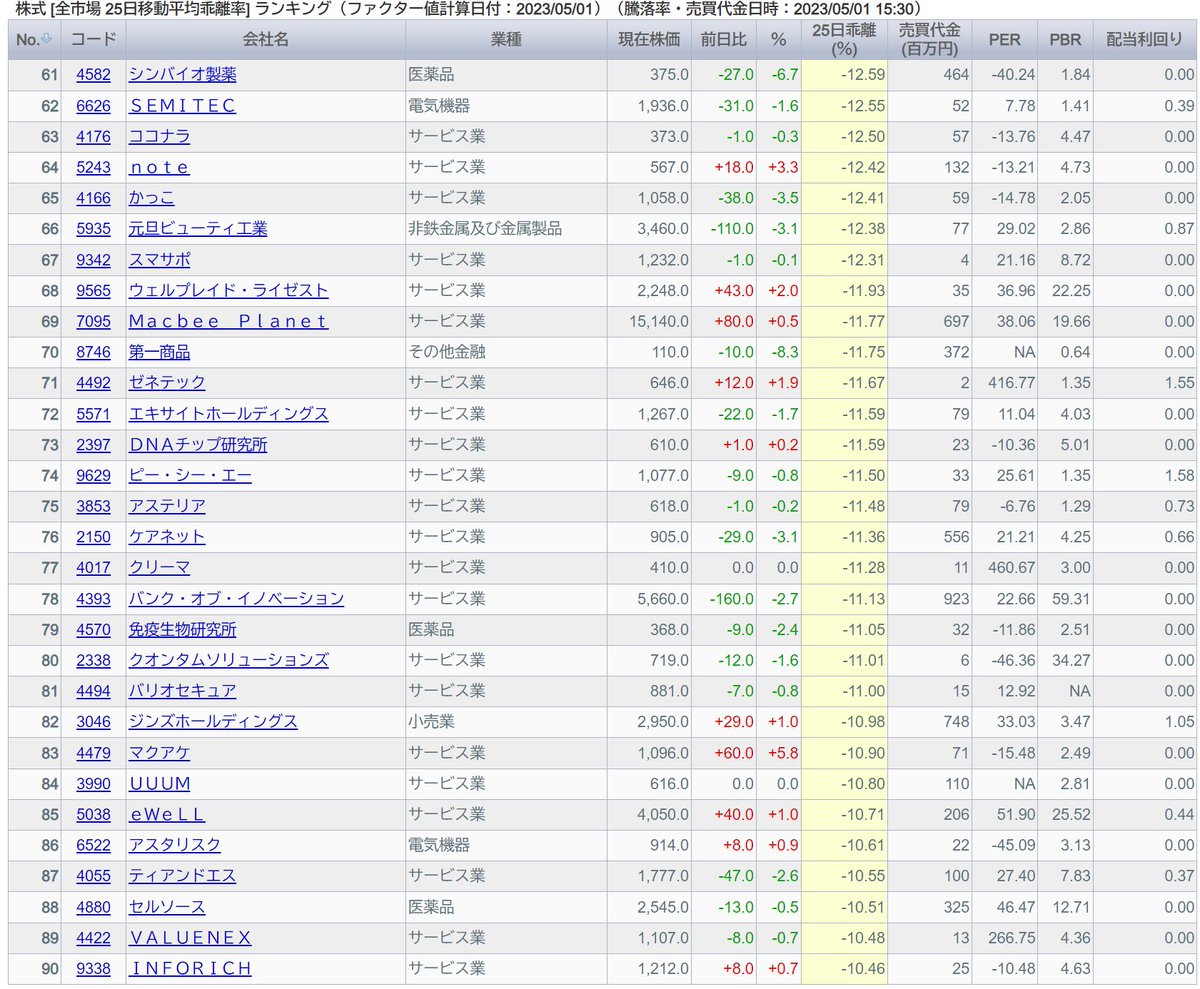Open 元旦ビューティ工業 link
1200x989 pixels.
point(198,229)
